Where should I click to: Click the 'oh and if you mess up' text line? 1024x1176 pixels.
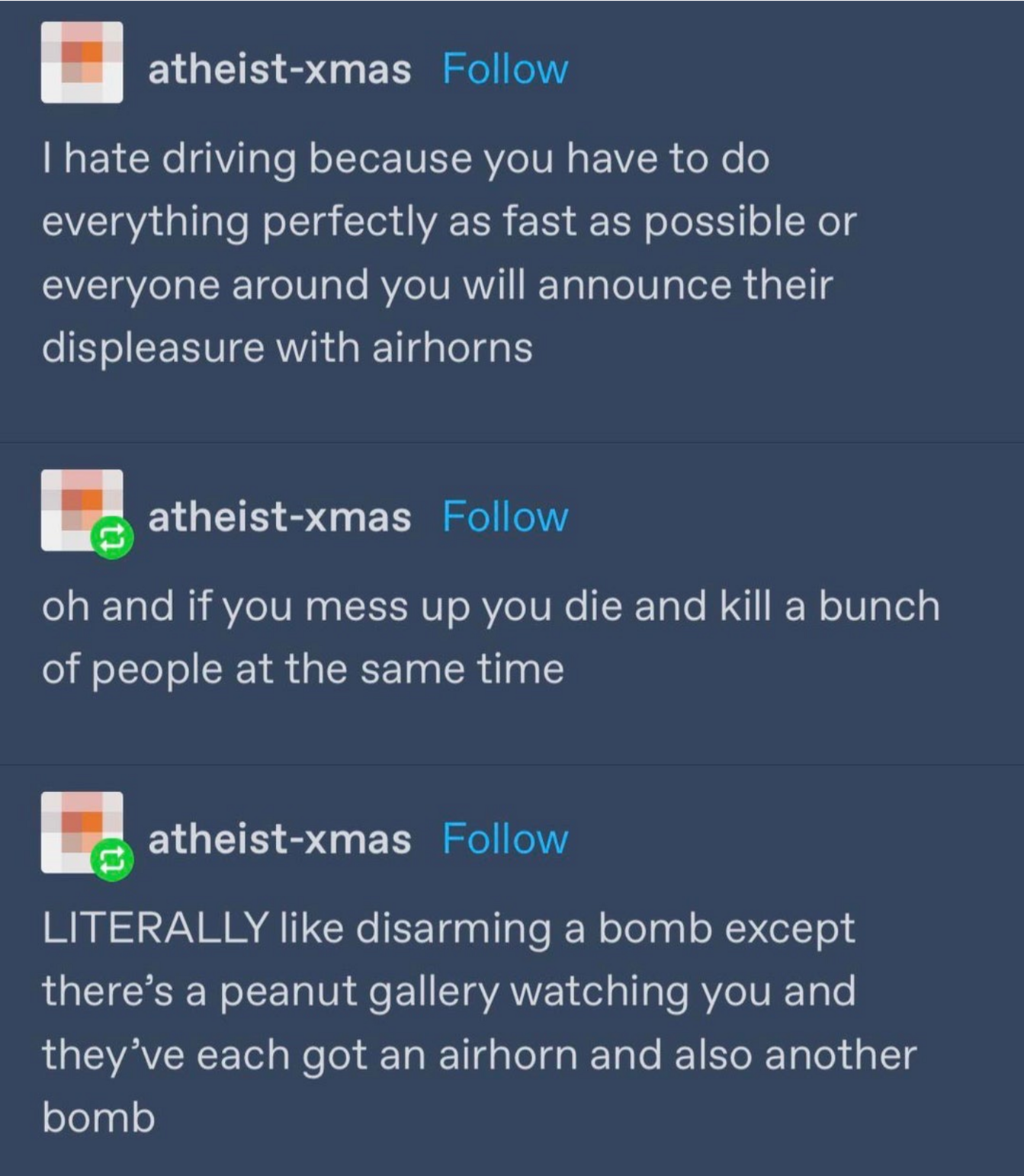[491, 607]
